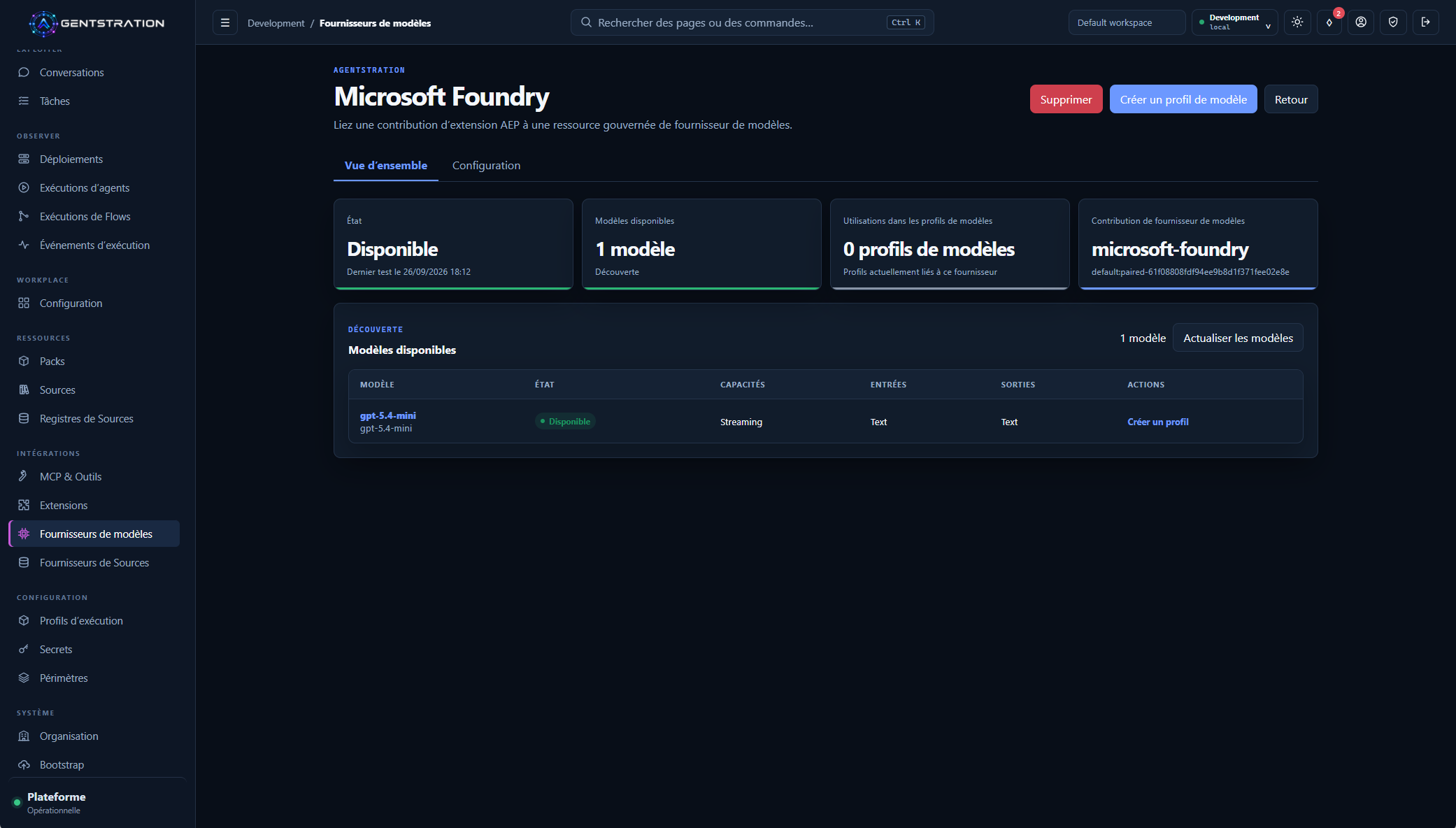Go to Extensions in the sidebar
Image resolution: width=1456 pixels, height=828 pixels.
click(x=94, y=506)
